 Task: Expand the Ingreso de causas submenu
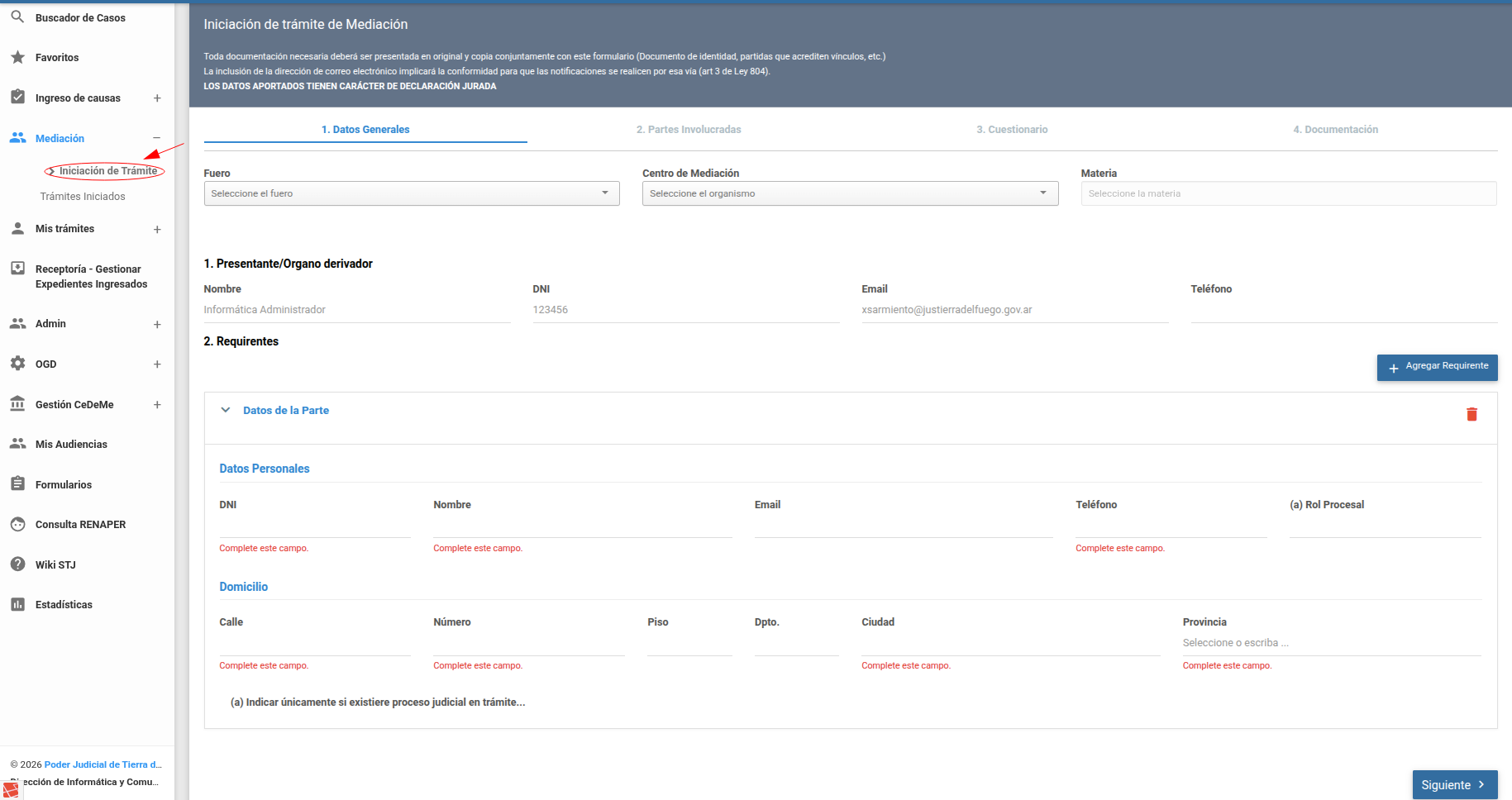pyautogui.click(x=157, y=98)
